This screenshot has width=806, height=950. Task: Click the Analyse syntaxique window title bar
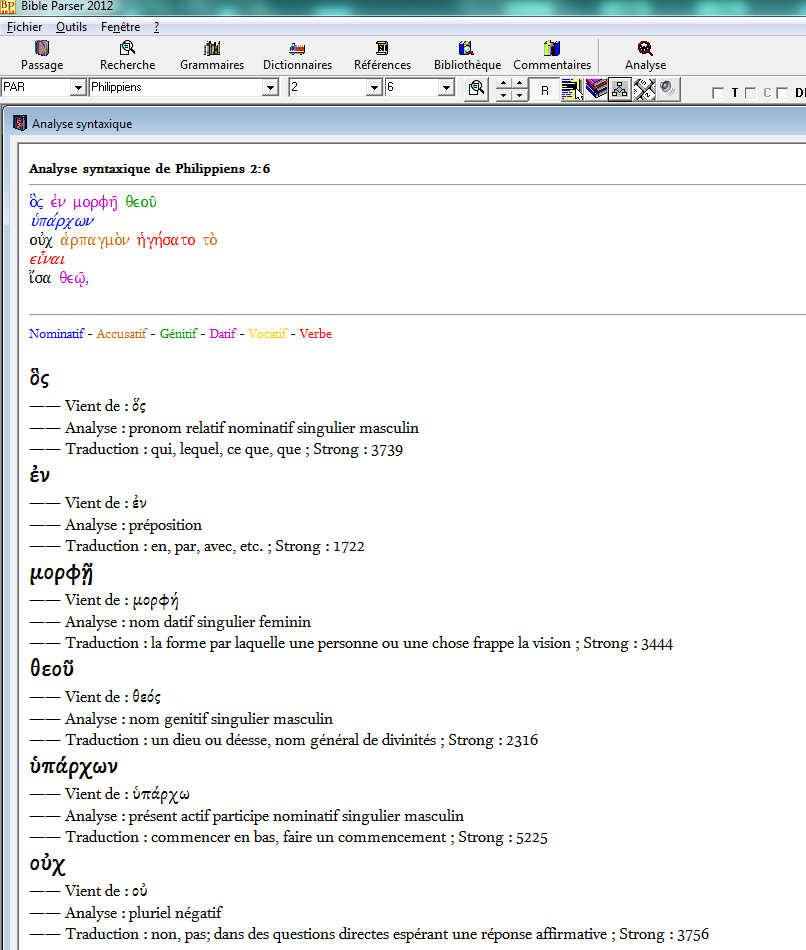[406, 124]
